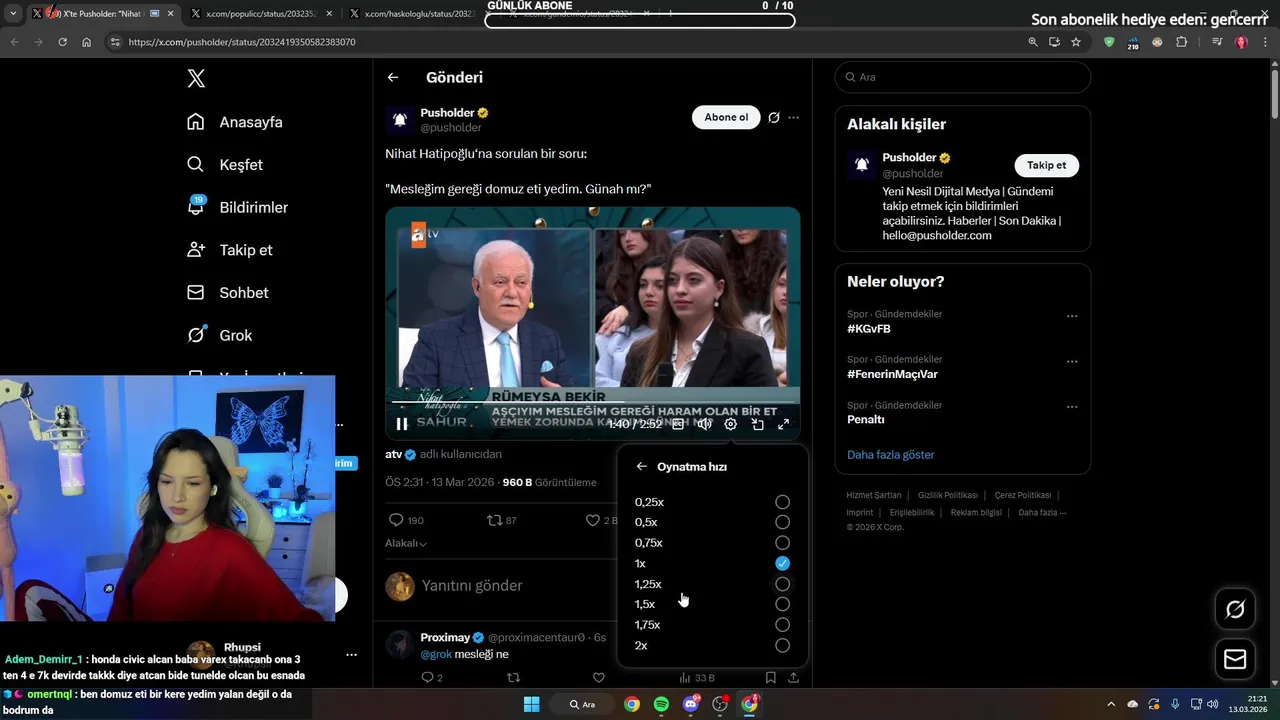Open more options for #KGvFB trend
The image size is (1280, 720).
(1072, 316)
